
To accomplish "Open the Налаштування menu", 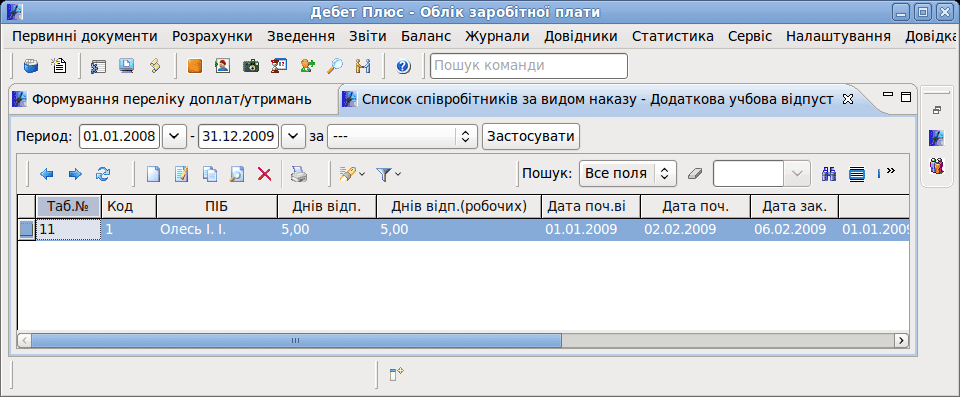I will 838,36.
